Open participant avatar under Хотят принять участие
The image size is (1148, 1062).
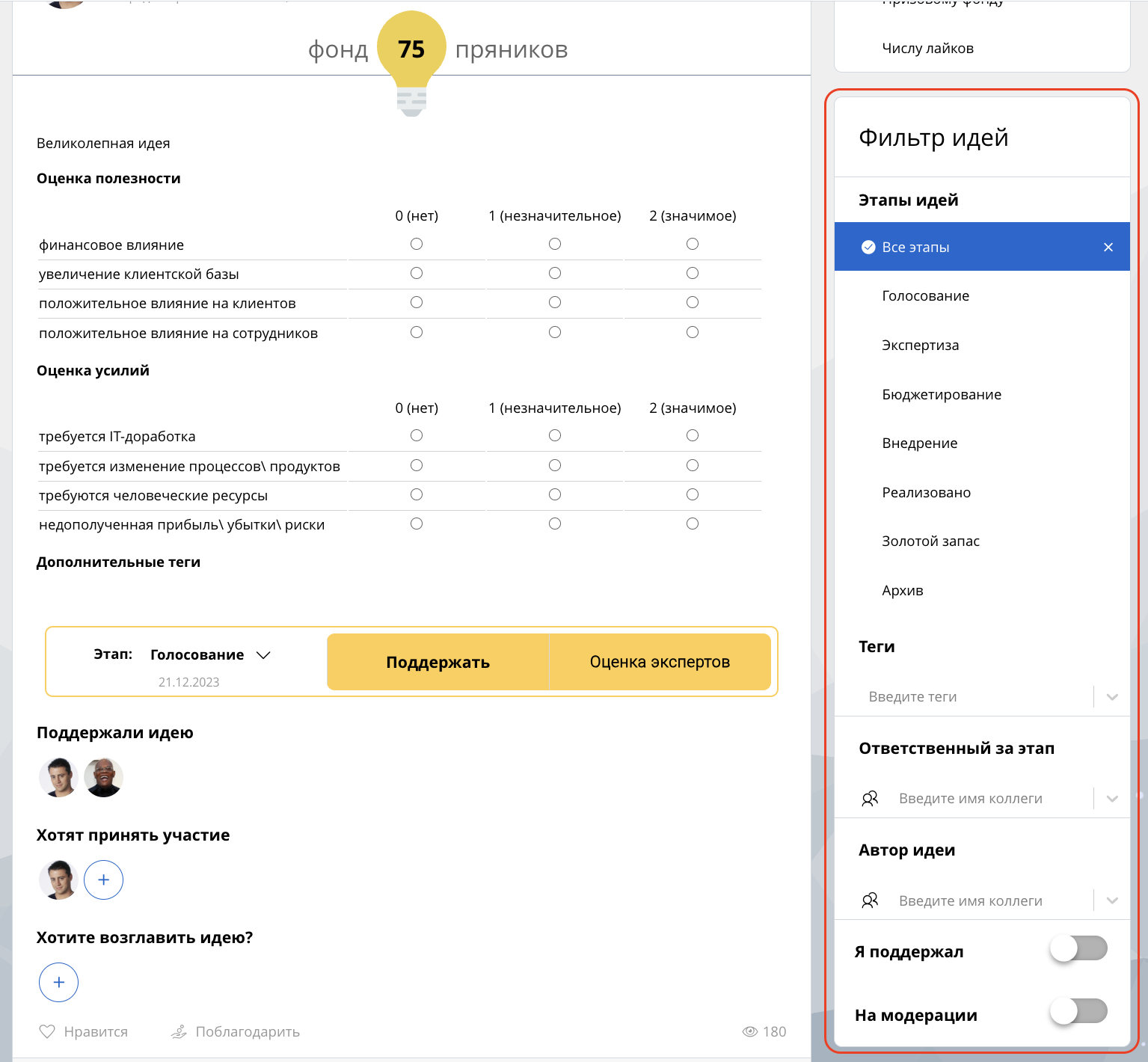coord(58,880)
